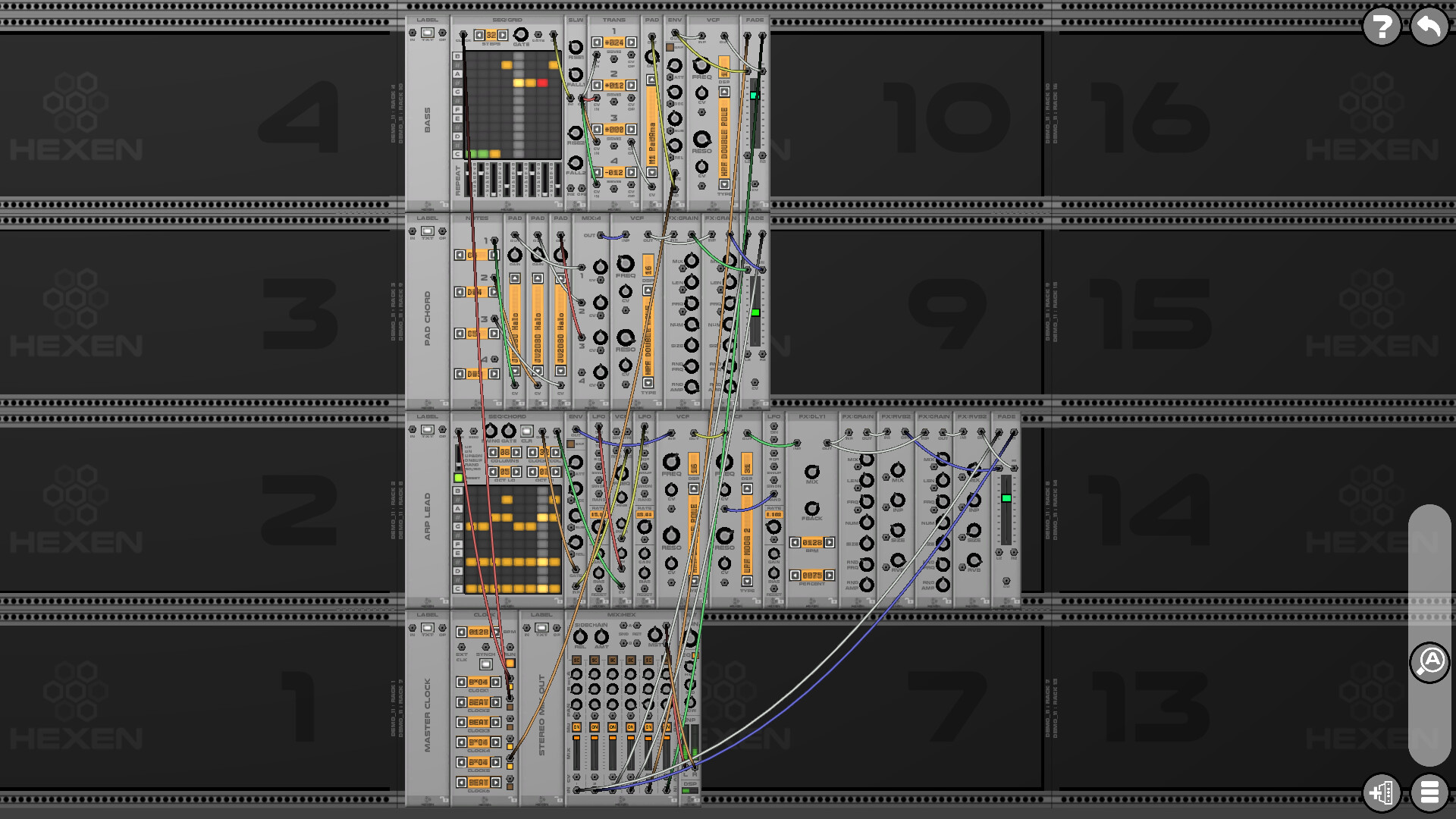This screenshot has height=819, width=1456.
Task: Increase TRANS 1 semitone value +024
Action: click(x=631, y=42)
